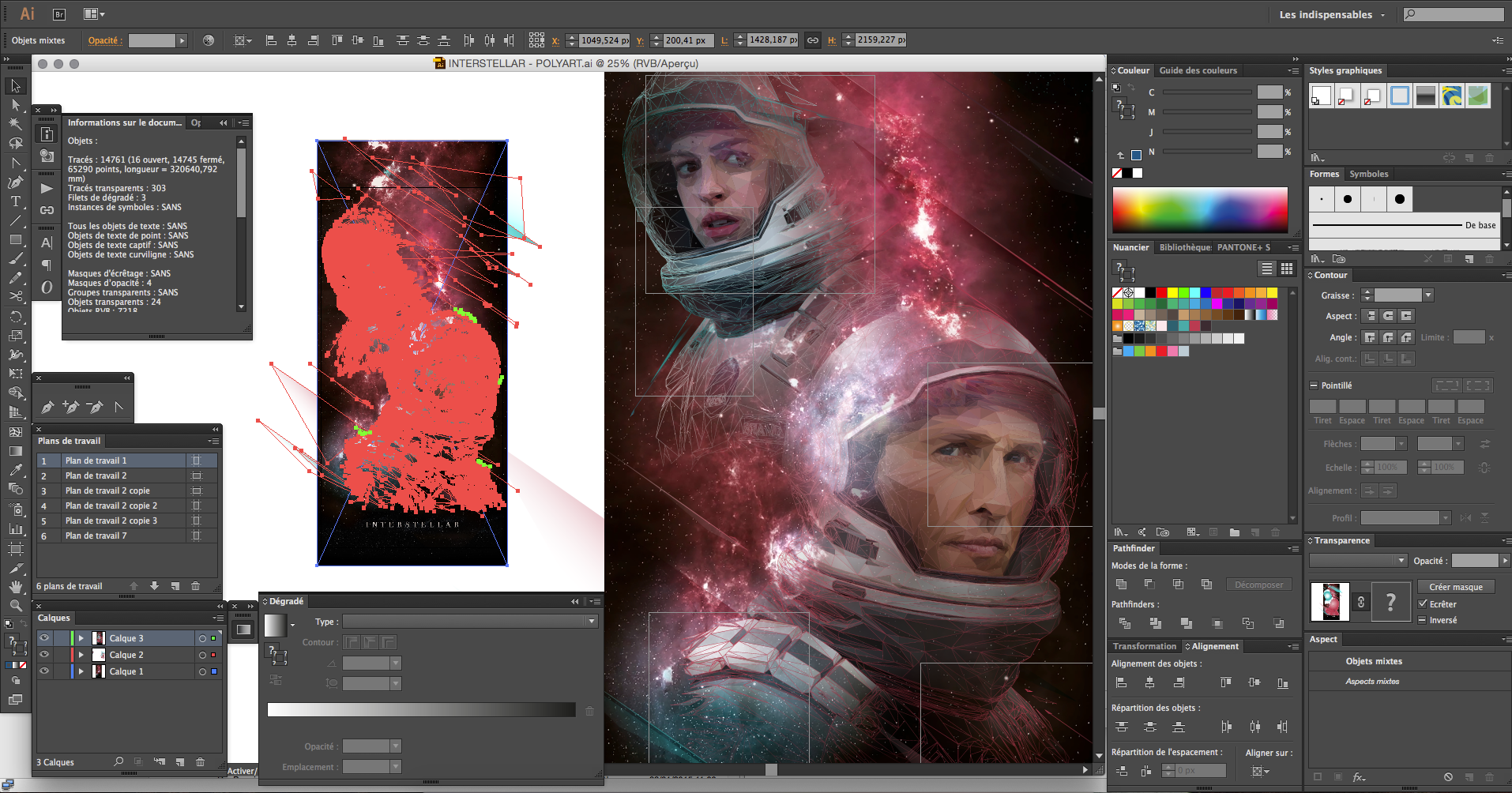The image size is (1512, 793).
Task: Select the Type tool
Action: [x=15, y=201]
